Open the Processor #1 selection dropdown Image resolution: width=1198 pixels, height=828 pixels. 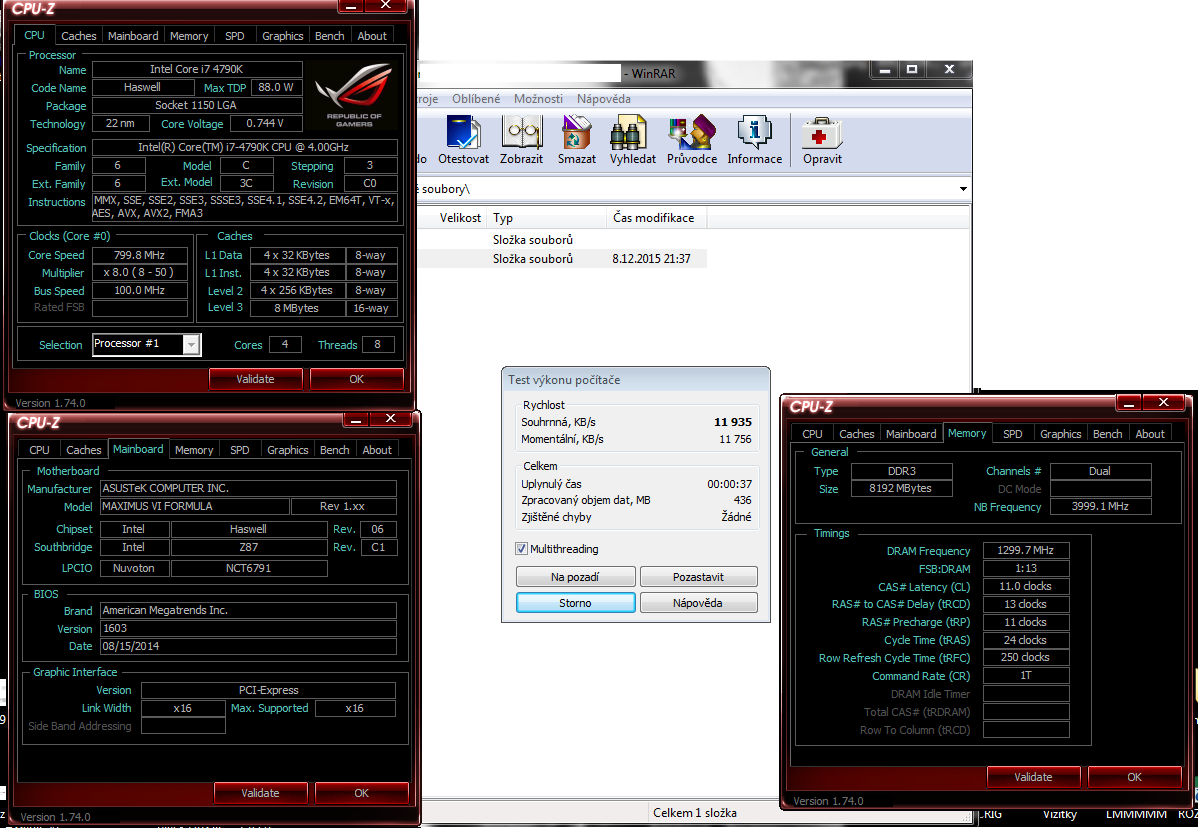pyautogui.click(x=192, y=344)
